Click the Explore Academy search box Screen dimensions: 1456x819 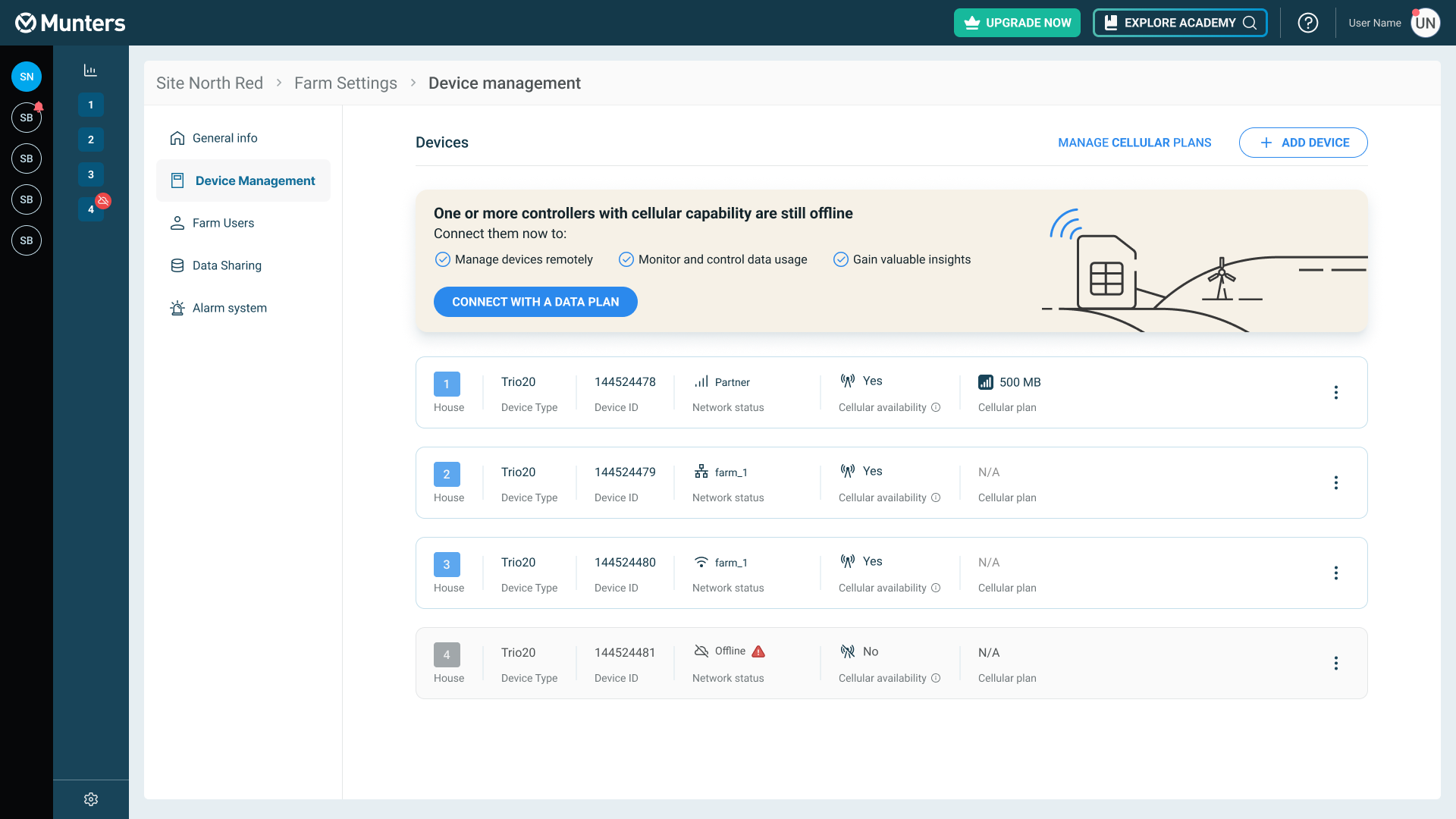click(1180, 23)
